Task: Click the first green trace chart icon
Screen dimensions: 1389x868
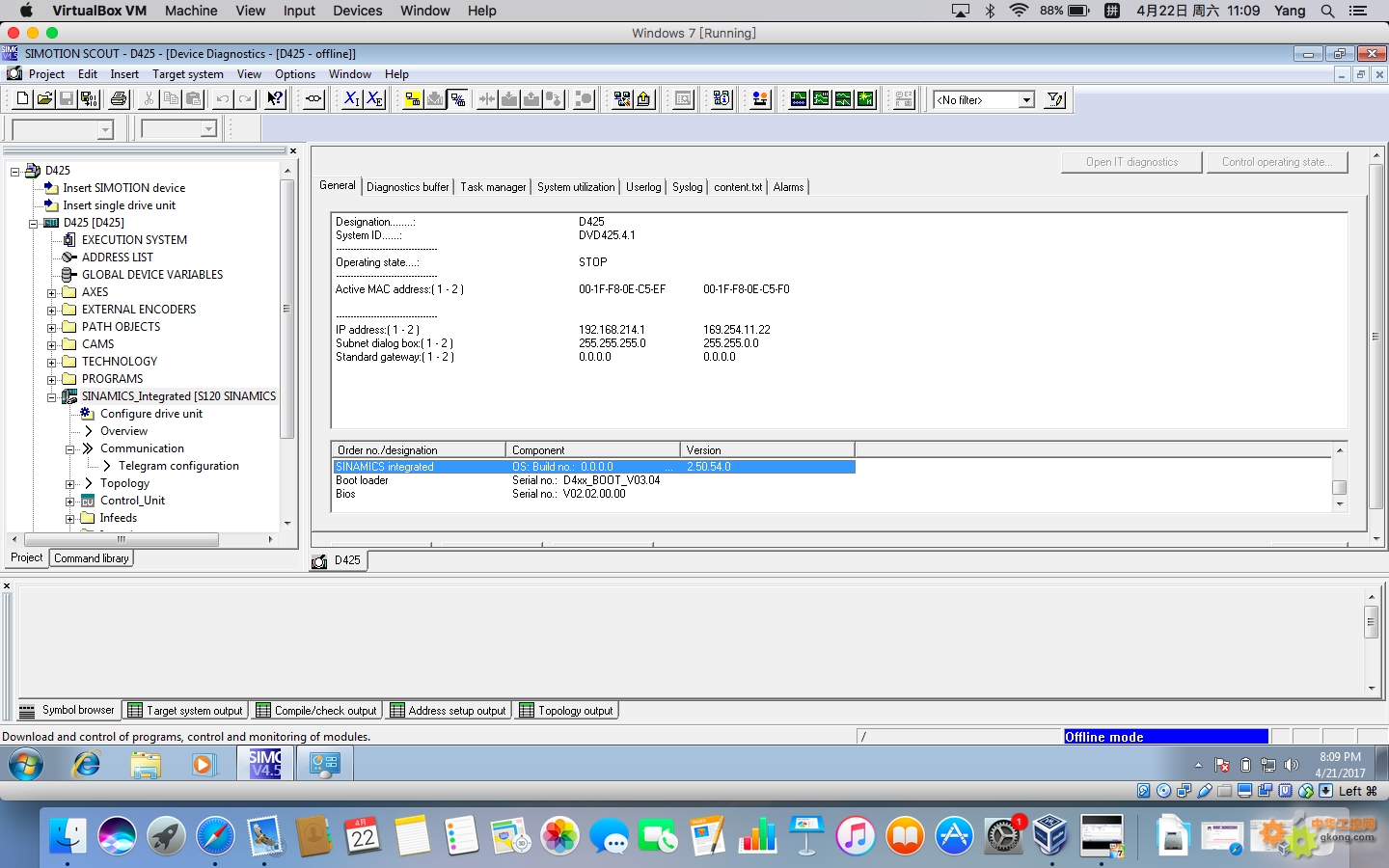Action: click(799, 98)
